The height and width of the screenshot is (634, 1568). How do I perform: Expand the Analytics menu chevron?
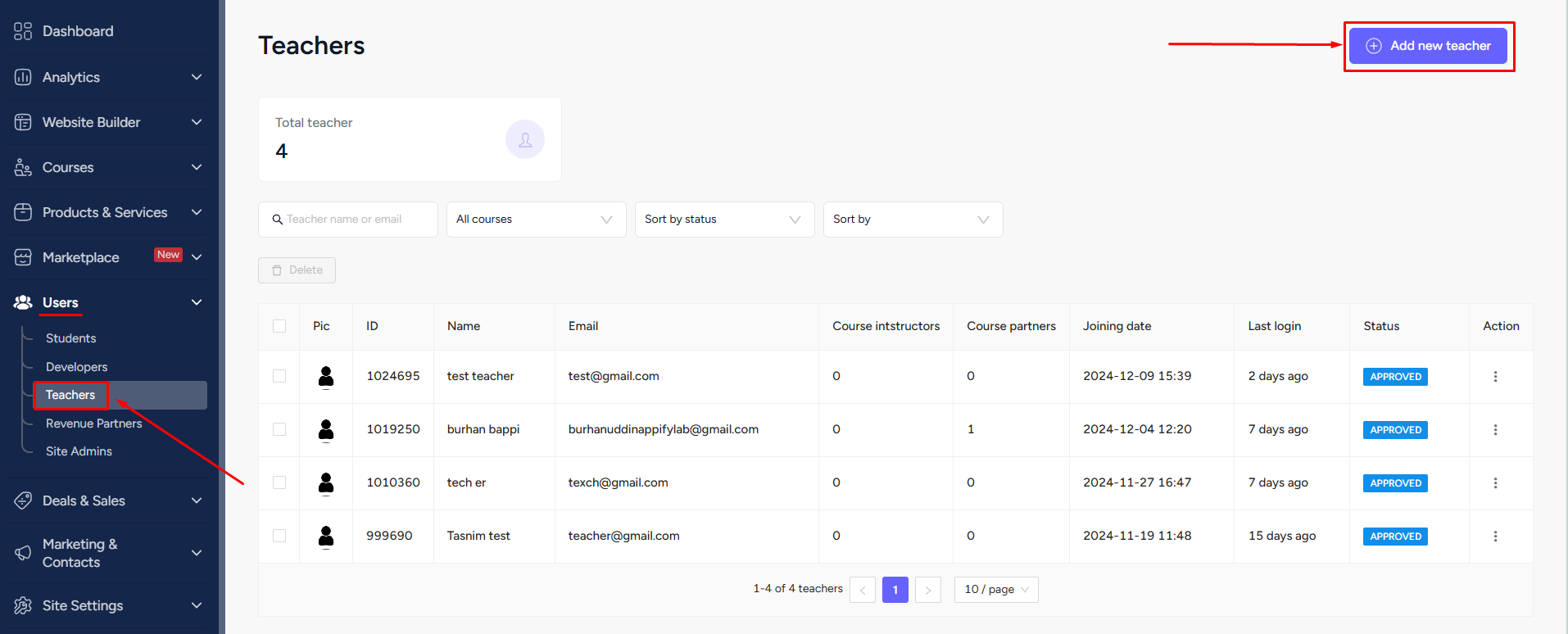pos(197,77)
